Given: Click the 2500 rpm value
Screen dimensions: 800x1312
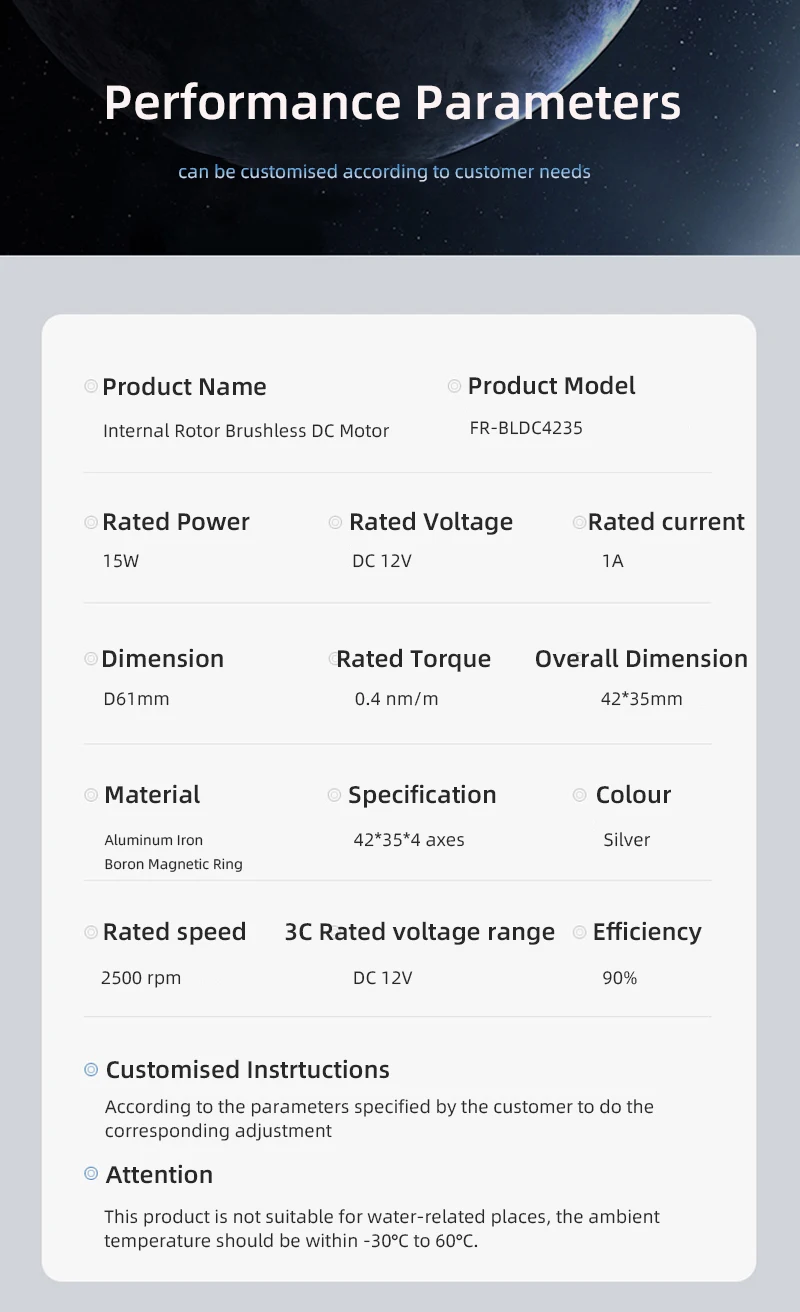Looking at the screenshot, I should coord(141,978).
